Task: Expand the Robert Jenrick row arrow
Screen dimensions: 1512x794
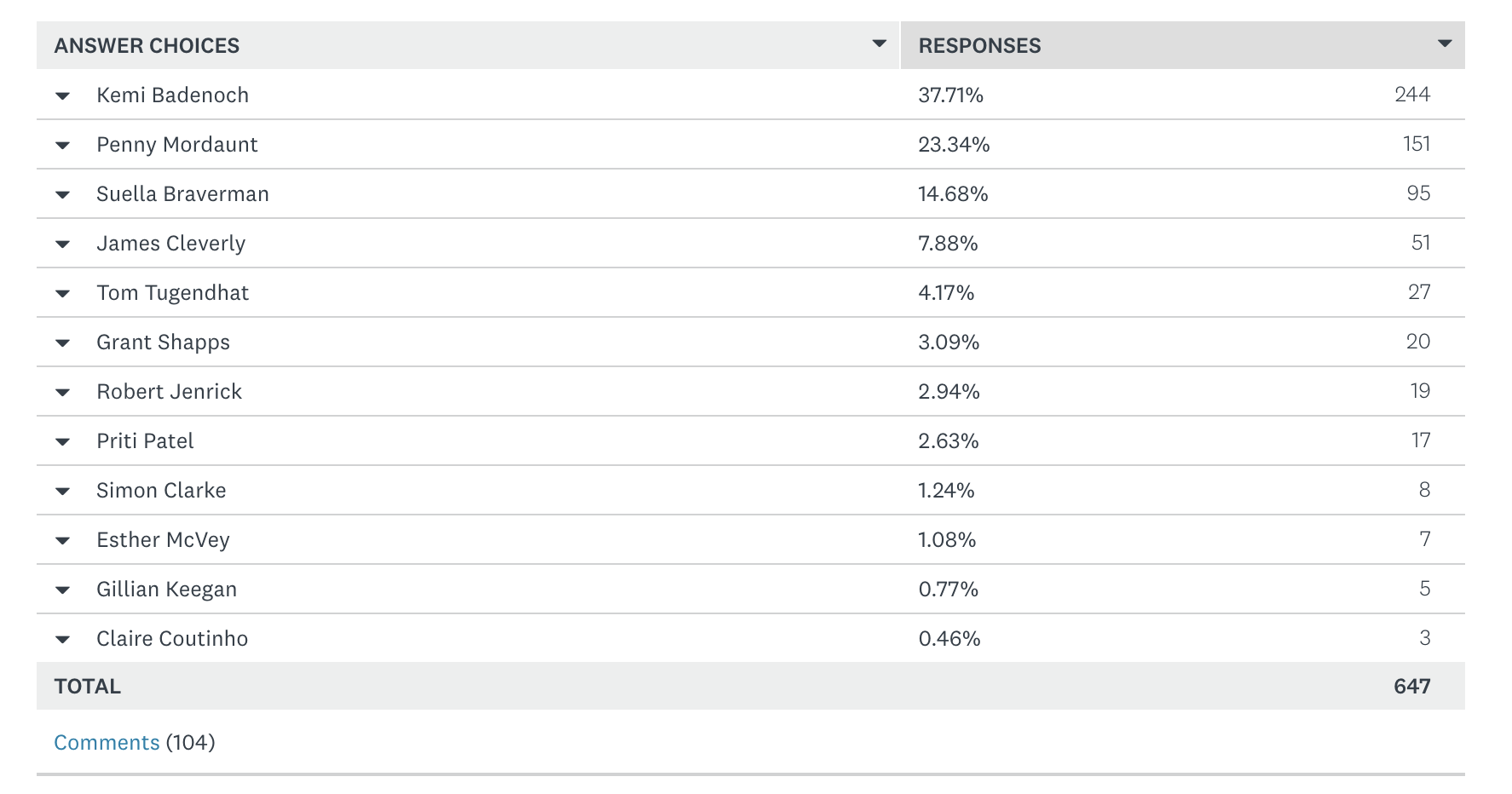Action: pos(62,393)
